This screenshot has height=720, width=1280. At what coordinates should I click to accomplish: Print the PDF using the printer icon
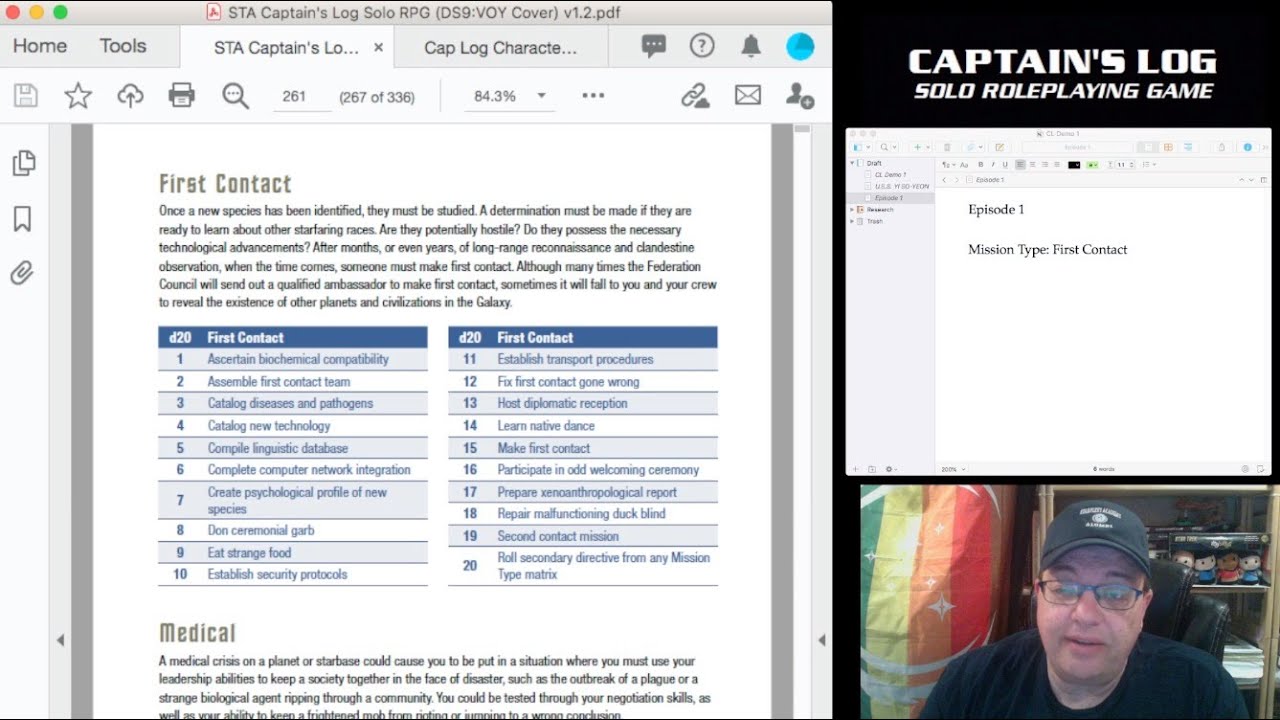click(x=182, y=96)
